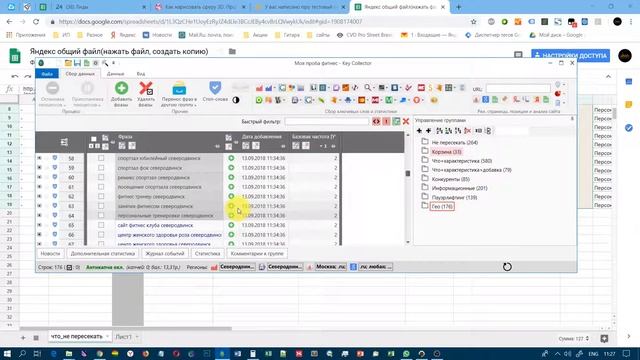Select the Гео (176) group
Screen dimensions: 640x360
[x=442, y=207]
